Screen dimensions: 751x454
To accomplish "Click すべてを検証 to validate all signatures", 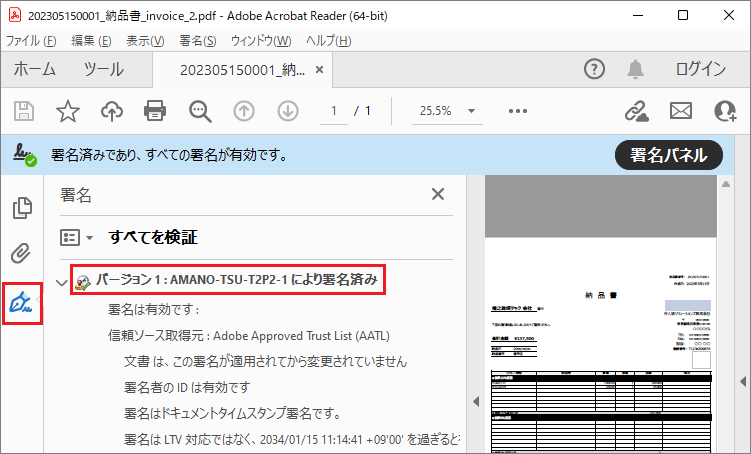I will coord(153,238).
